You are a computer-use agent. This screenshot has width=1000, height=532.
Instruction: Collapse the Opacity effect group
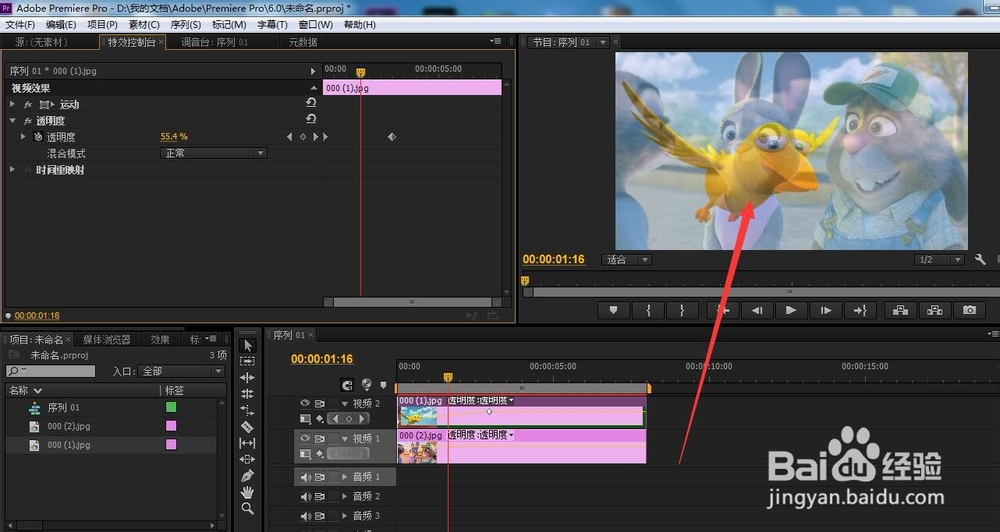12,120
